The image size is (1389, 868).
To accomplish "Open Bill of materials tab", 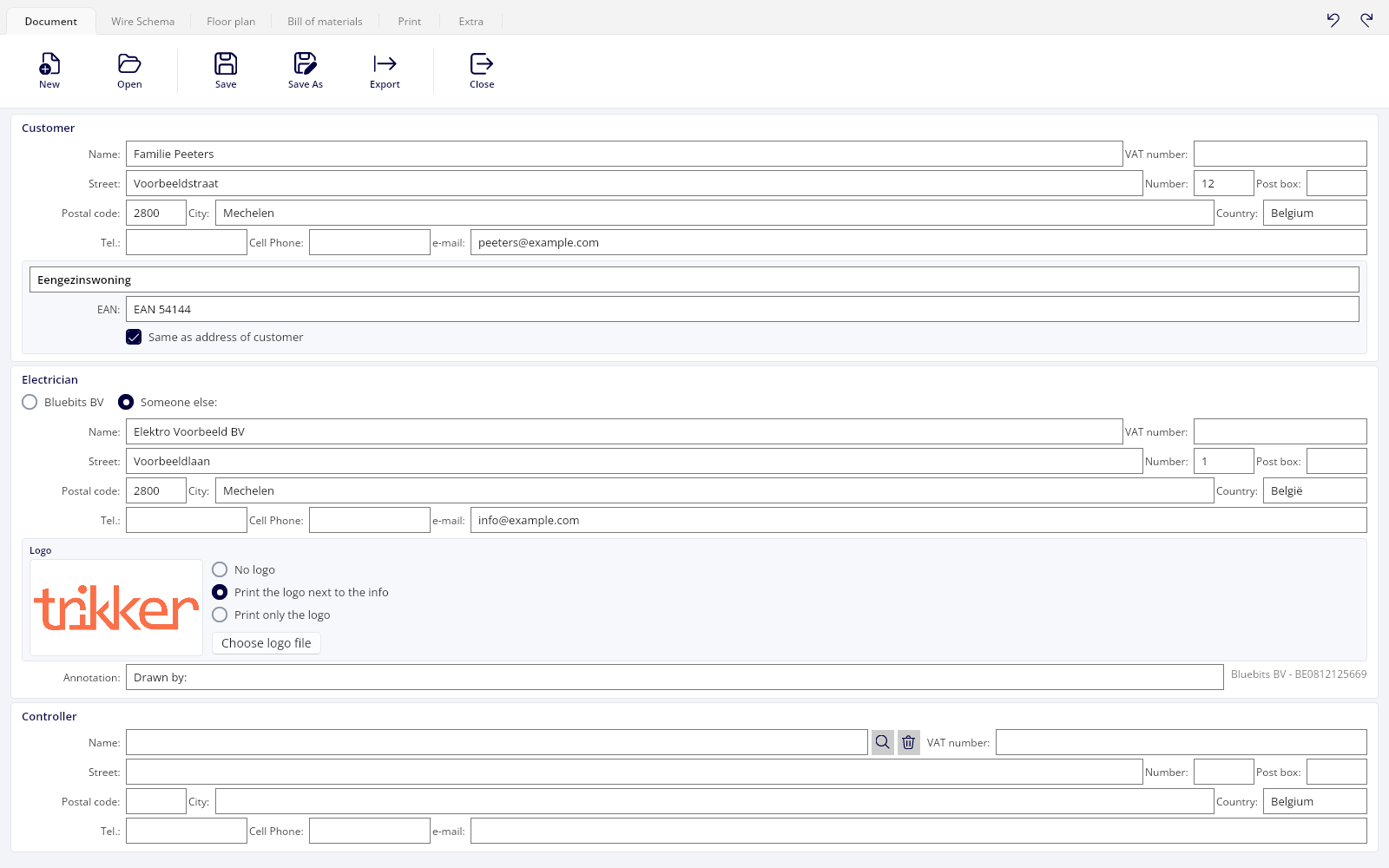I will click(326, 22).
